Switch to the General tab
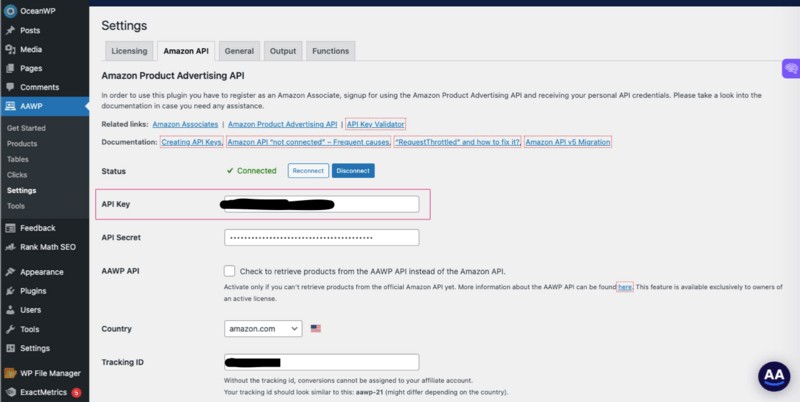Image resolution: width=800 pixels, height=402 pixels. [x=239, y=51]
